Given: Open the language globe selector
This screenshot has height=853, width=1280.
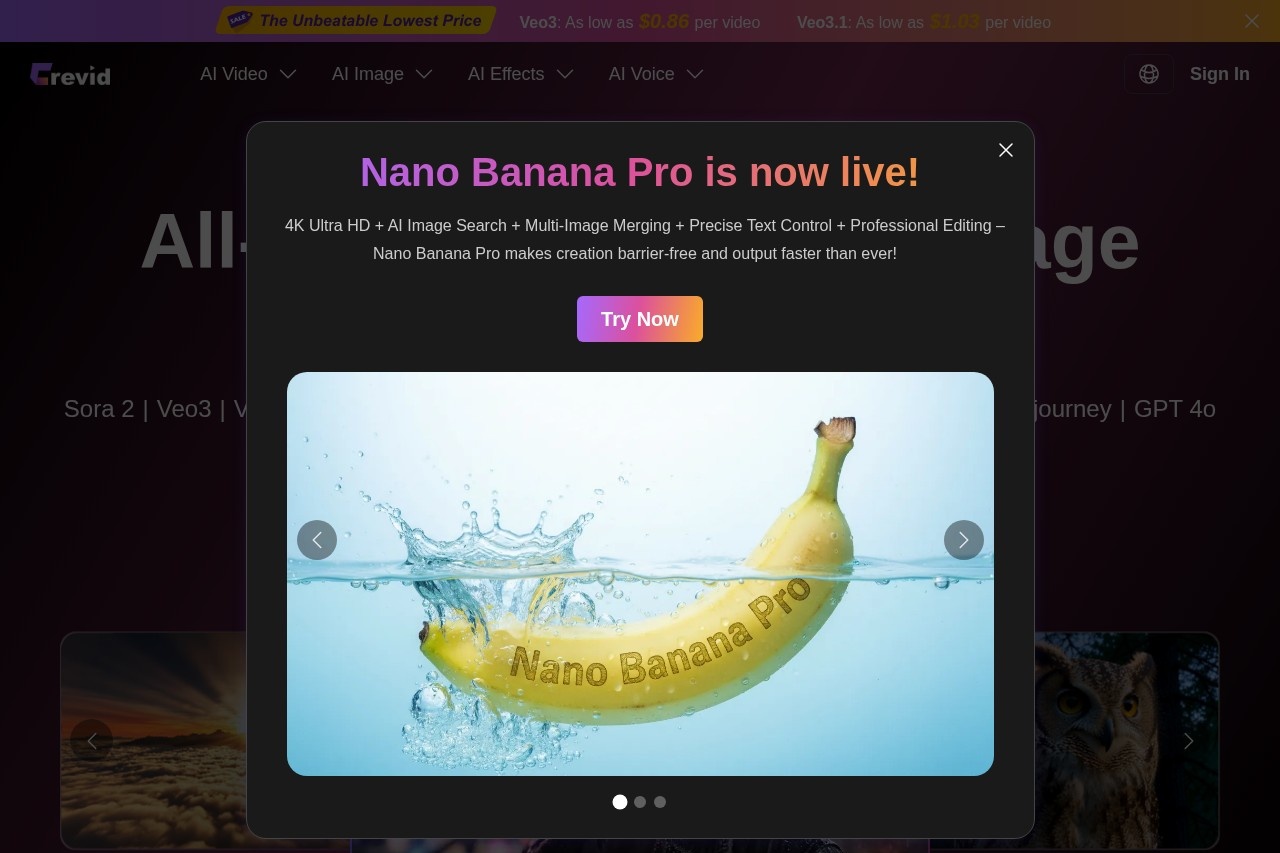Looking at the screenshot, I should click(x=1149, y=74).
